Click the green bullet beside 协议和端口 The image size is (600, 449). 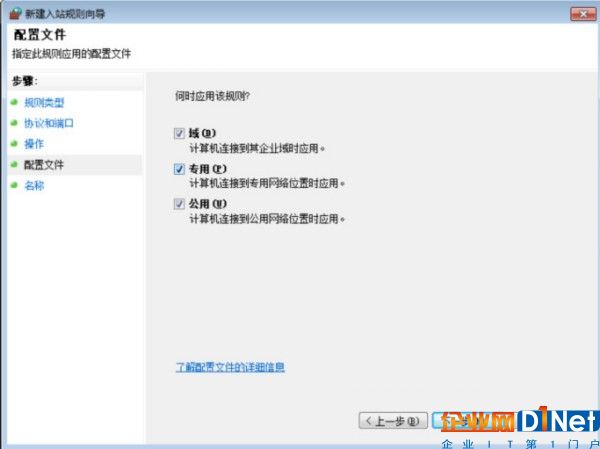tap(15, 123)
